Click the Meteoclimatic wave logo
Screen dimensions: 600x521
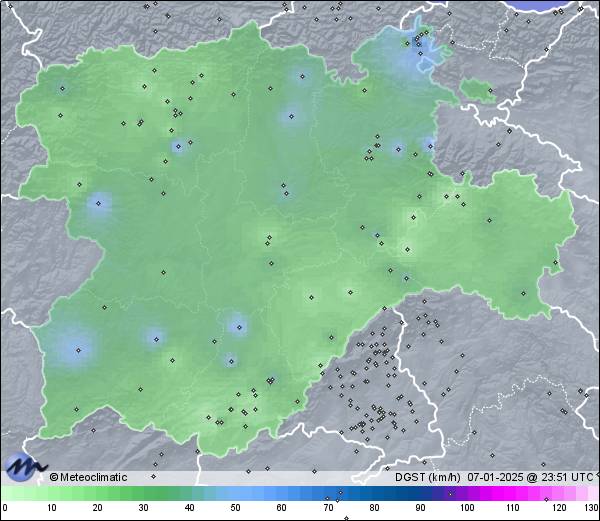pyautogui.click(x=25, y=467)
